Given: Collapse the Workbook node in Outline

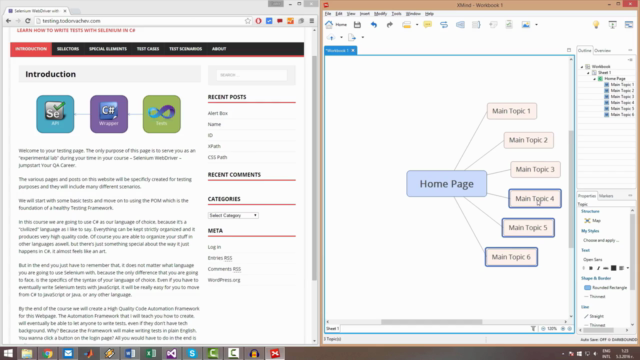Looking at the screenshot, I should (582, 67).
